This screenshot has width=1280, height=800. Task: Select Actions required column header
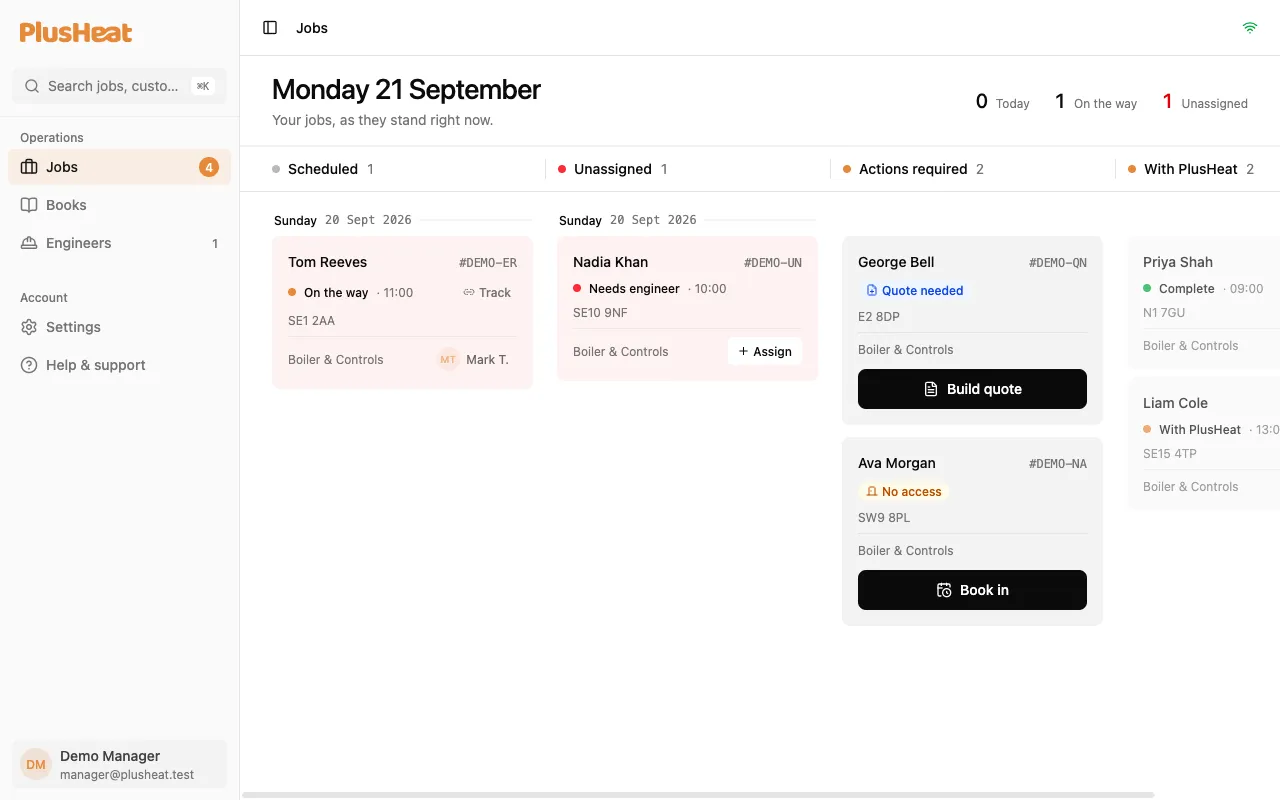(913, 169)
